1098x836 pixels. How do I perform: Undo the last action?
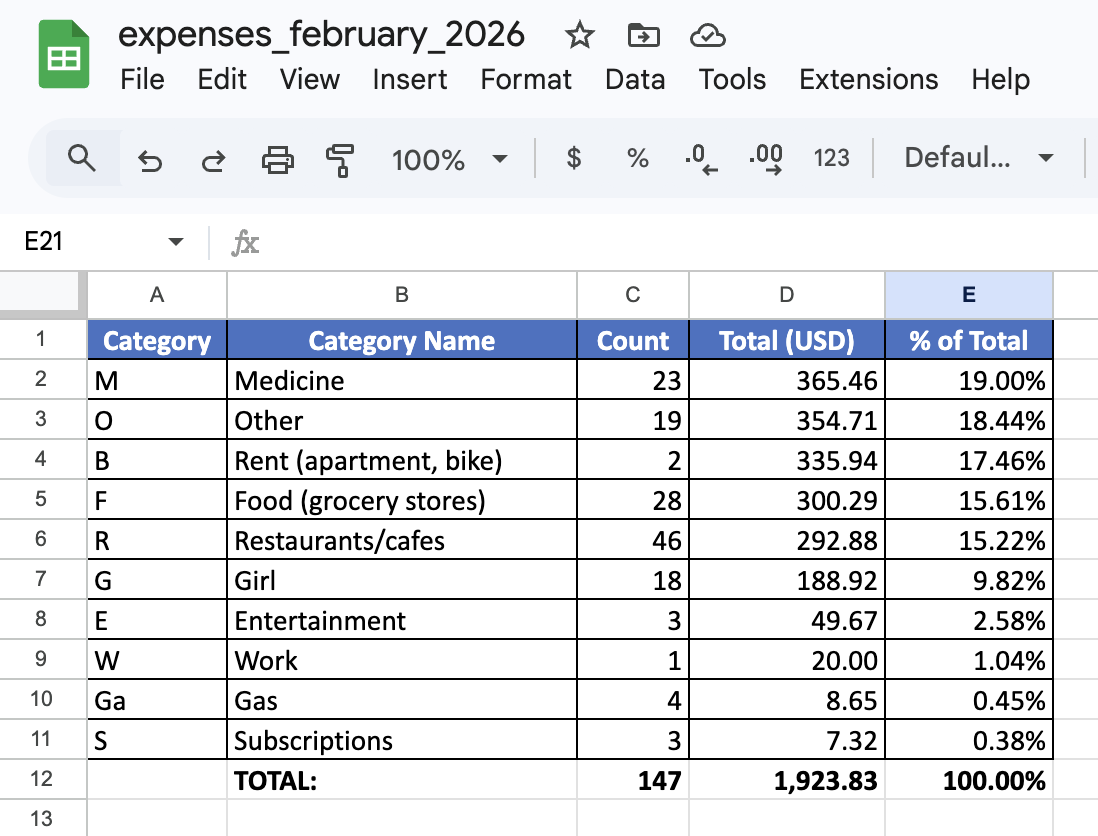[150, 160]
